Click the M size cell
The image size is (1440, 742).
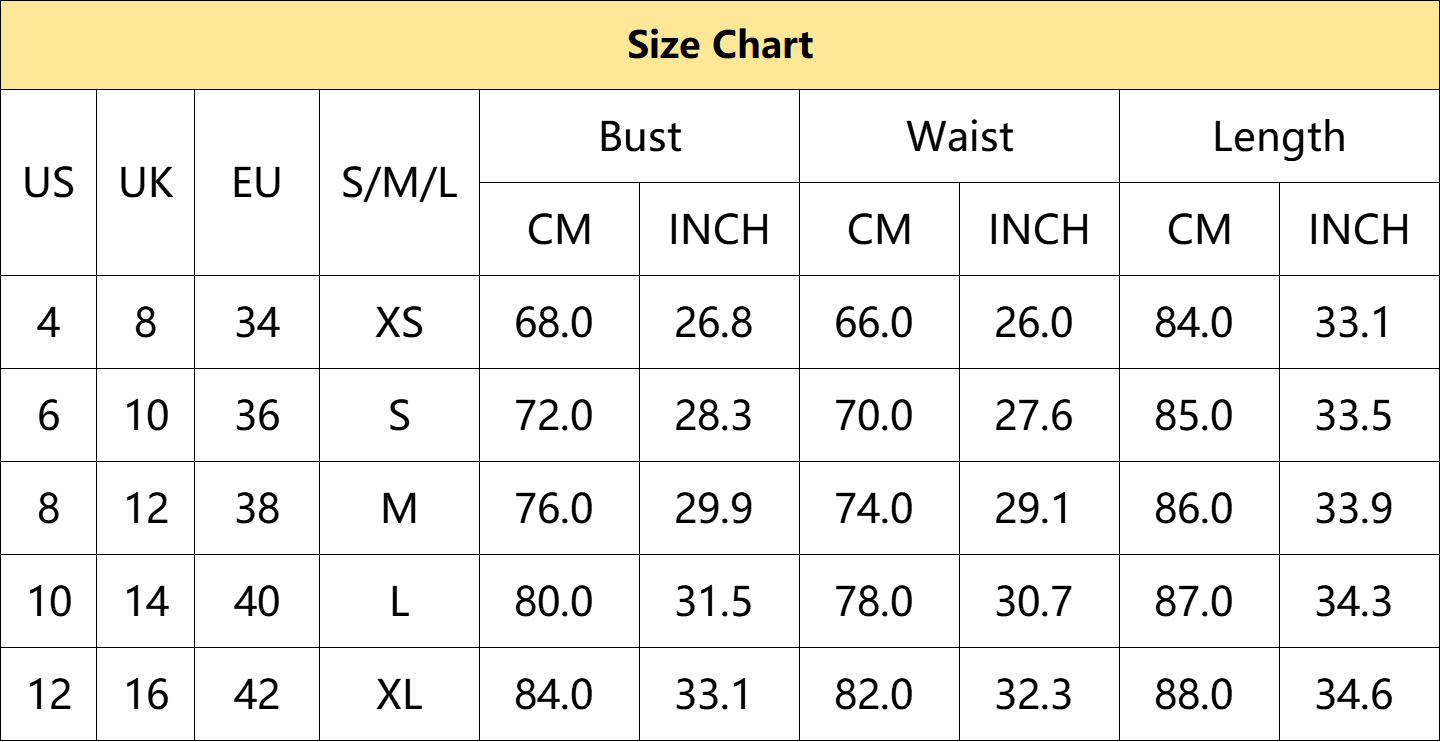(399, 508)
